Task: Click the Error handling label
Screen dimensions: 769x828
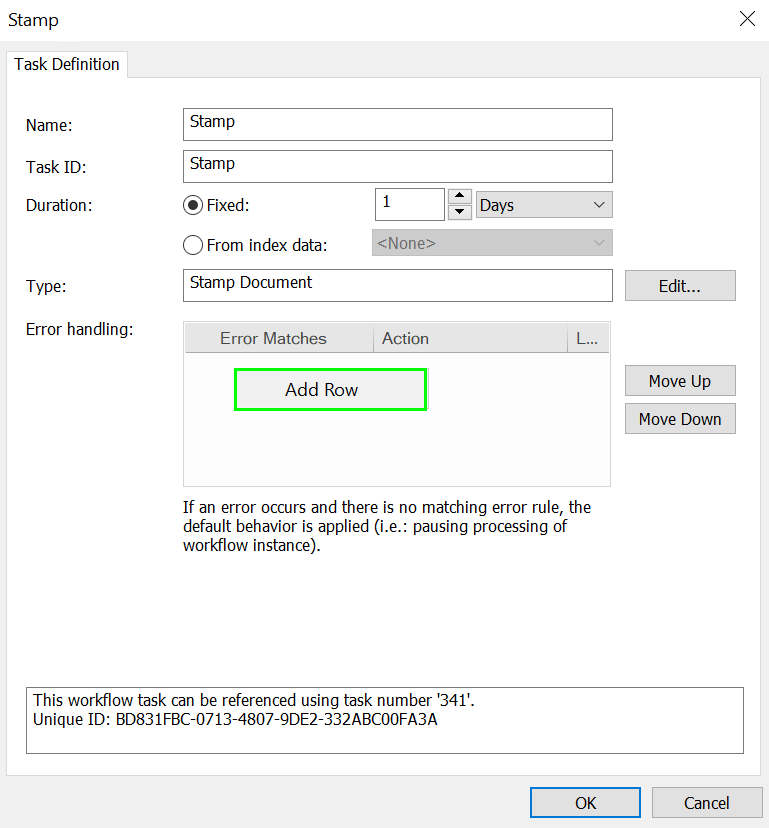Action: point(80,330)
